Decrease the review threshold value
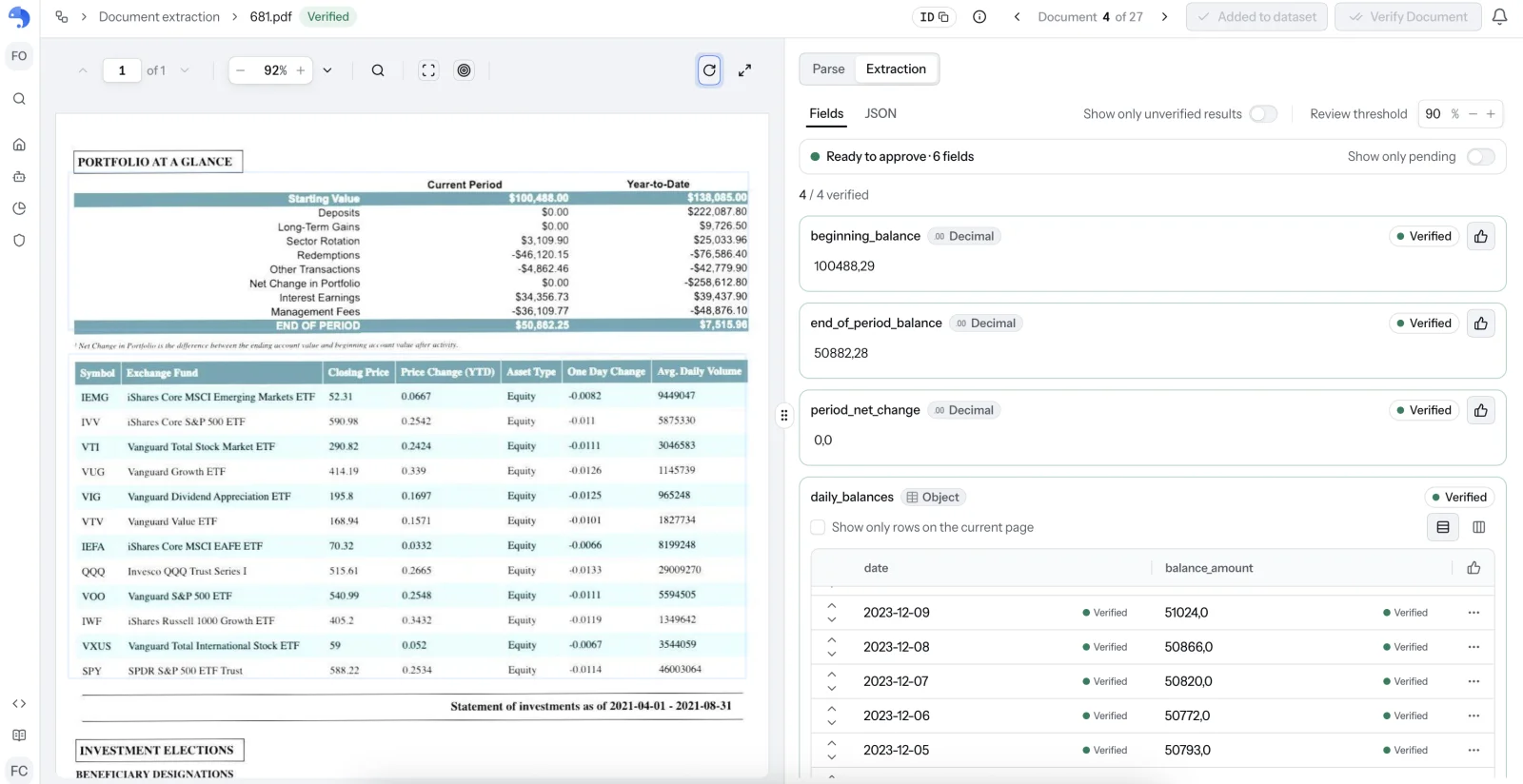The height and width of the screenshot is (784, 1523). pyautogui.click(x=1473, y=114)
